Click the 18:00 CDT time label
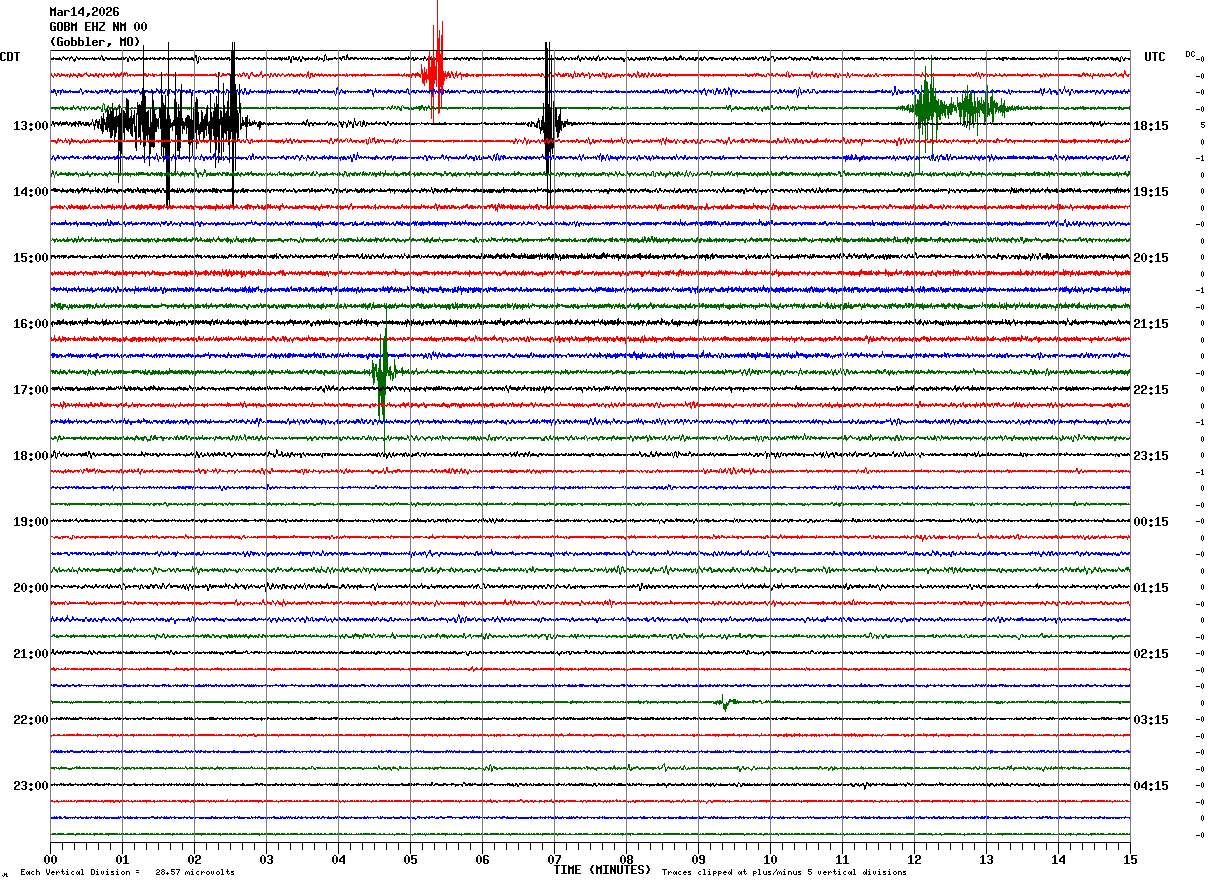The height and width of the screenshot is (886, 1210). click(31, 455)
